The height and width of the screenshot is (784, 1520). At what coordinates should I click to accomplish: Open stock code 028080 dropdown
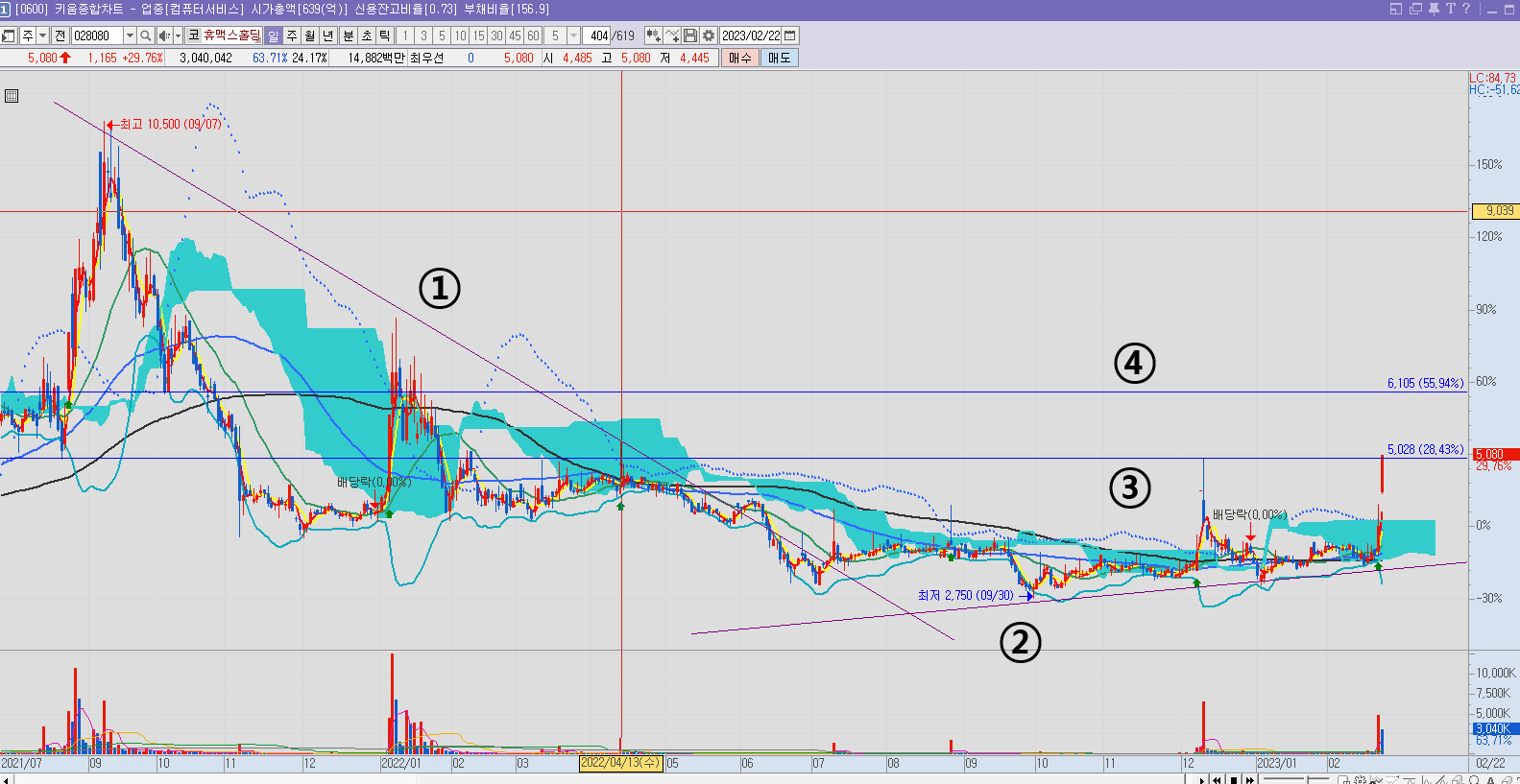[130, 36]
